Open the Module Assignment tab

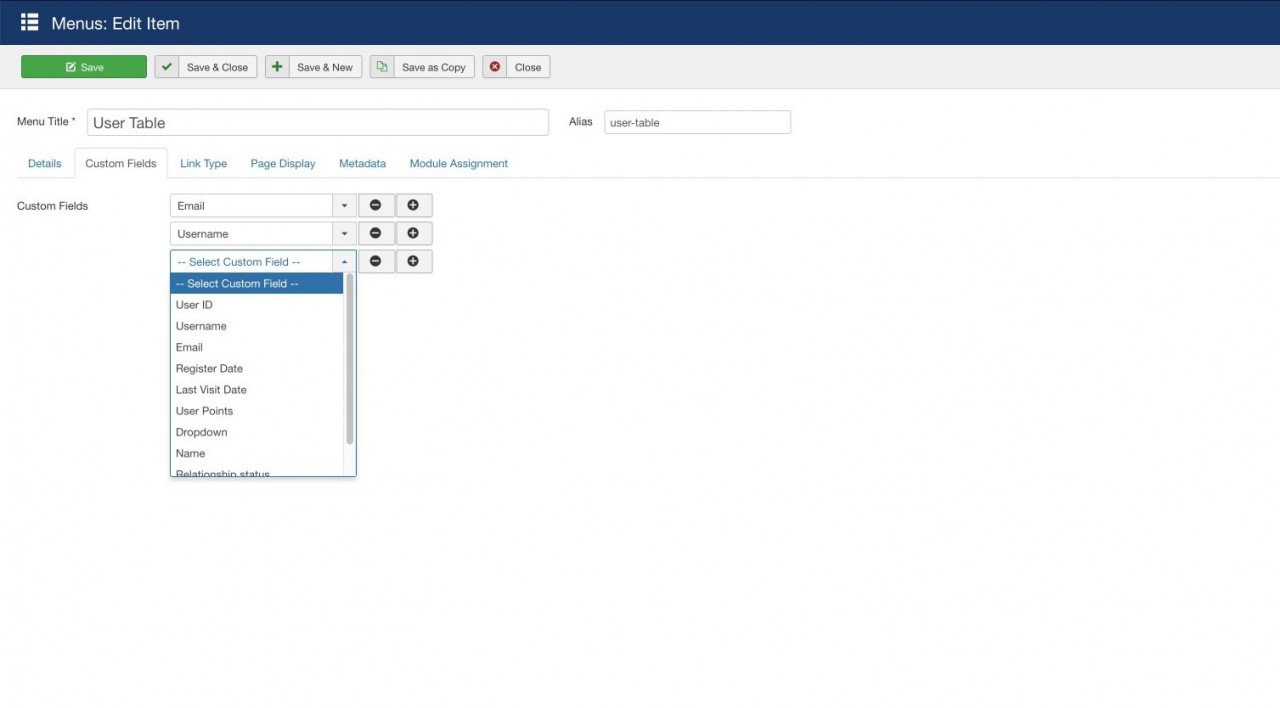[458, 164]
